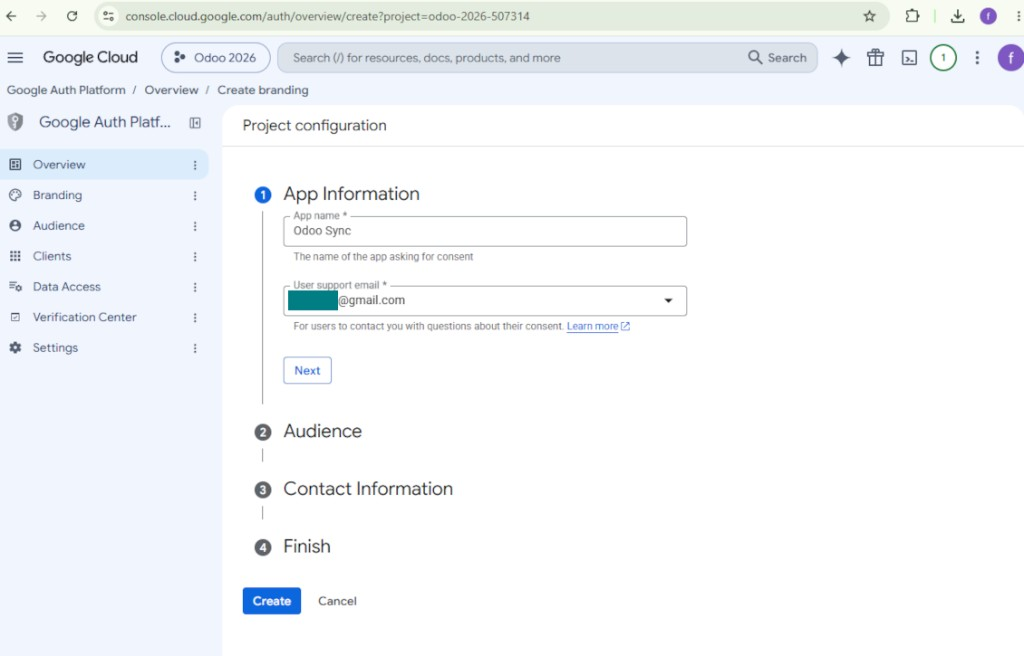Click the App name input field
Image resolution: width=1024 pixels, height=656 pixels.
tap(485, 231)
